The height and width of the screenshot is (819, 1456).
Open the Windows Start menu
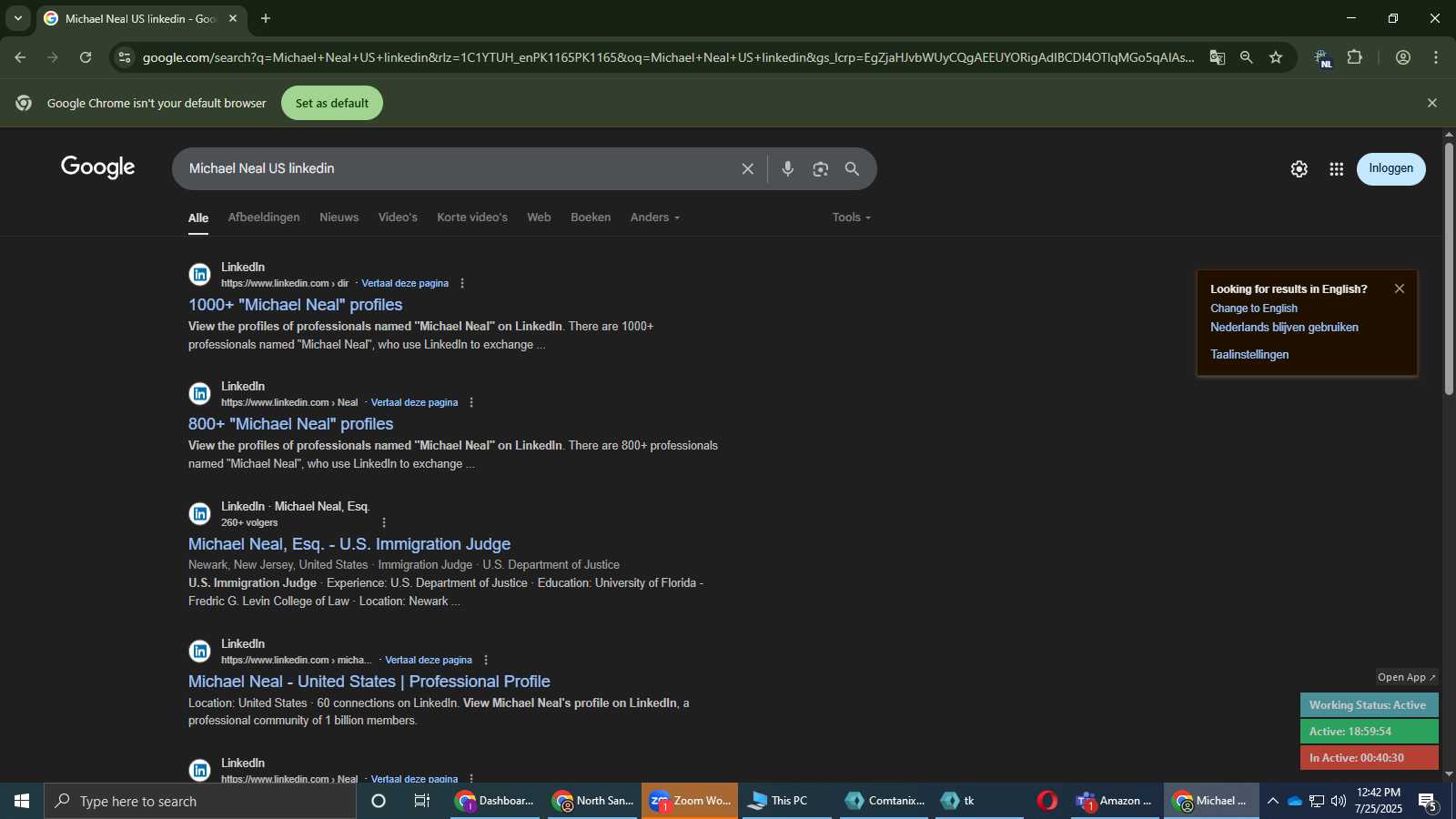point(22,801)
